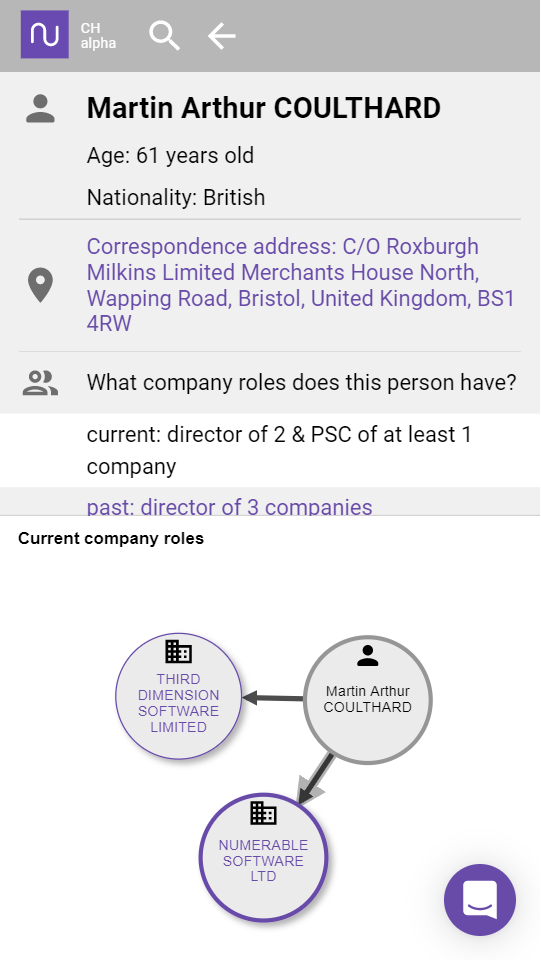Click the people group roles icon

click(x=40, y=383)
